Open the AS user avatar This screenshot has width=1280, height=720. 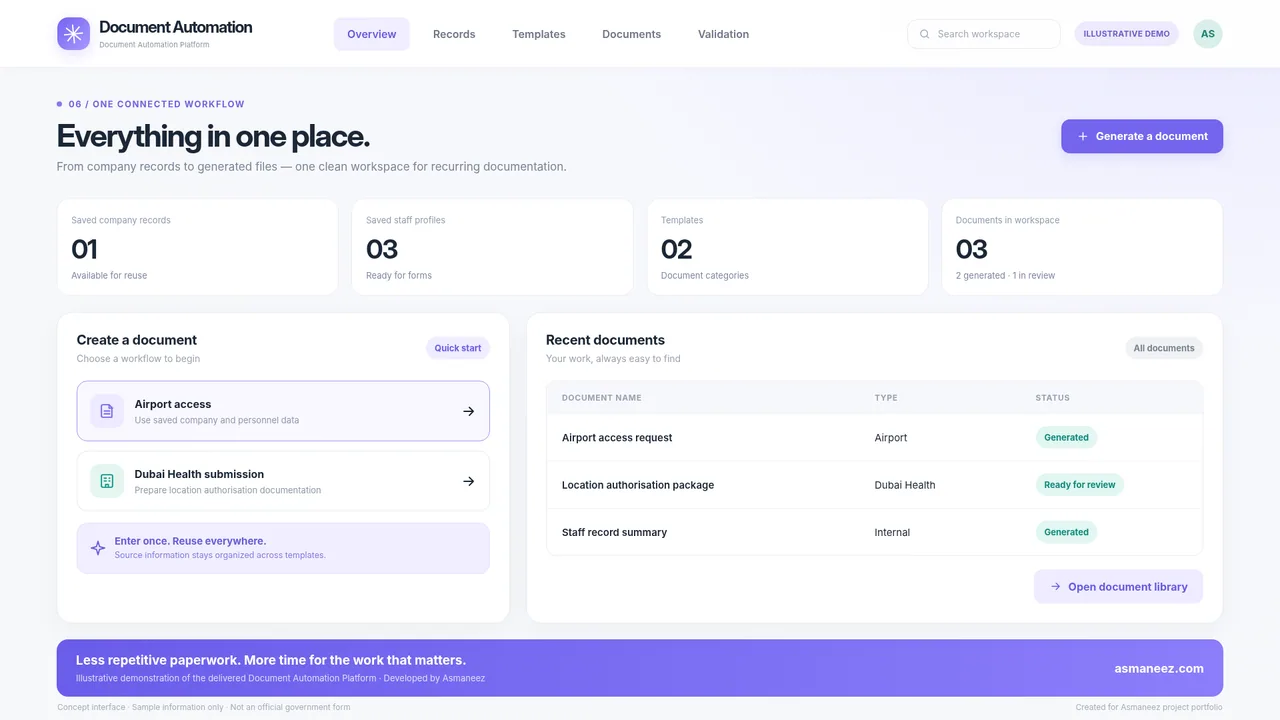coord(1208,34)
